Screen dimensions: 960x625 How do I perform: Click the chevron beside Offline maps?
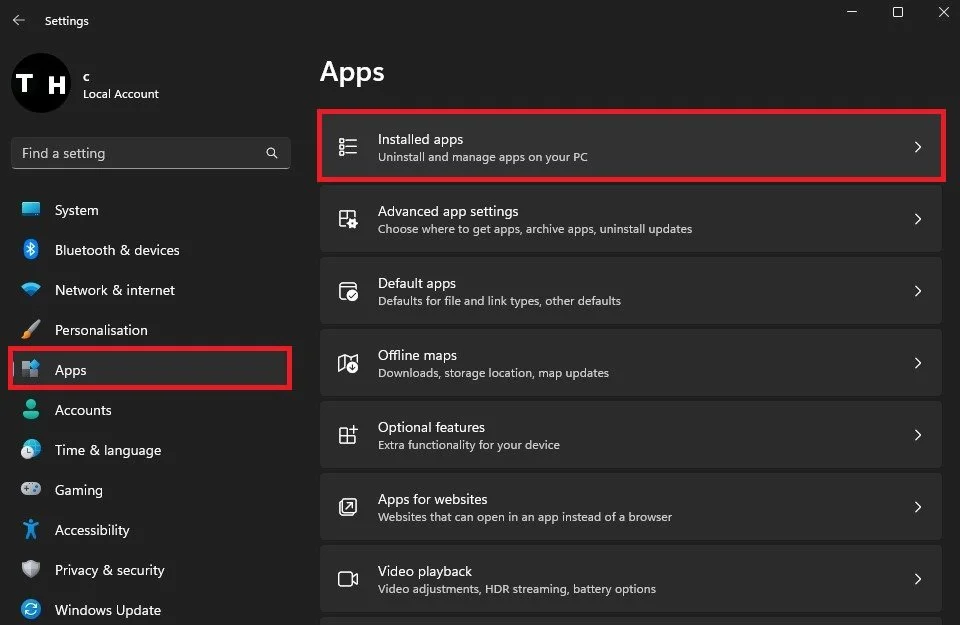(x=918, y=363)
